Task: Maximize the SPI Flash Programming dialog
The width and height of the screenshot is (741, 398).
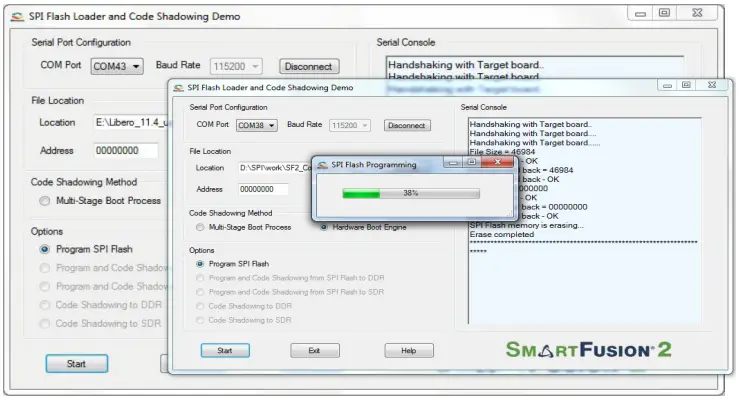Action: point(471,162)
